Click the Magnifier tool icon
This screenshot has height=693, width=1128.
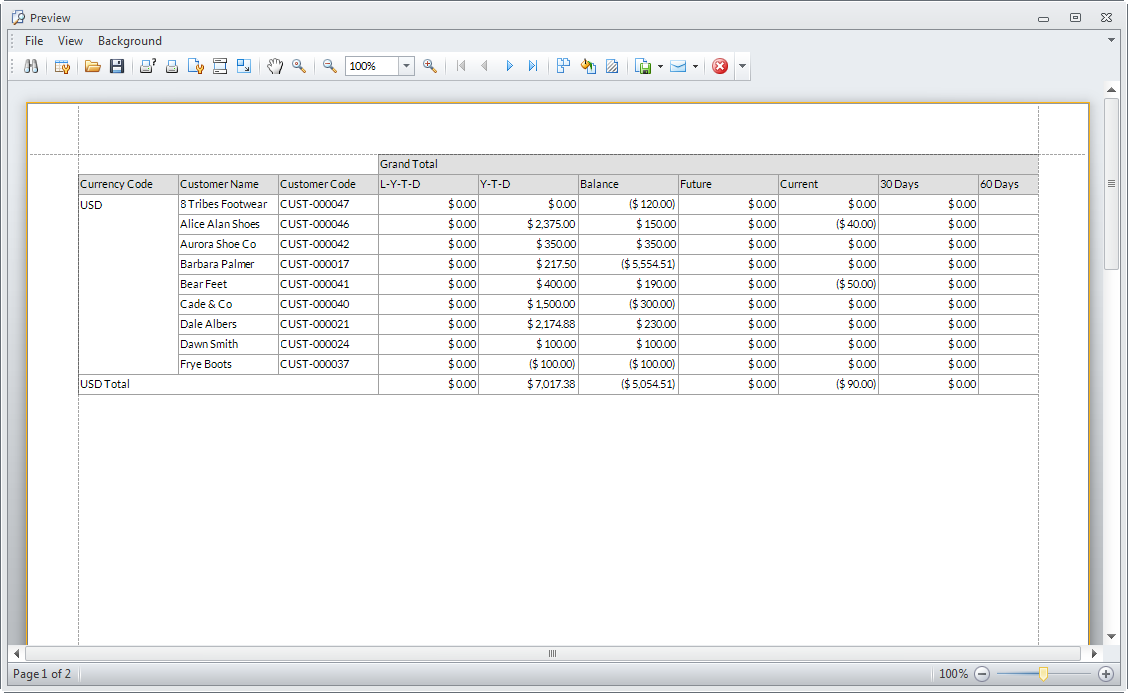(x=299, y=66)
